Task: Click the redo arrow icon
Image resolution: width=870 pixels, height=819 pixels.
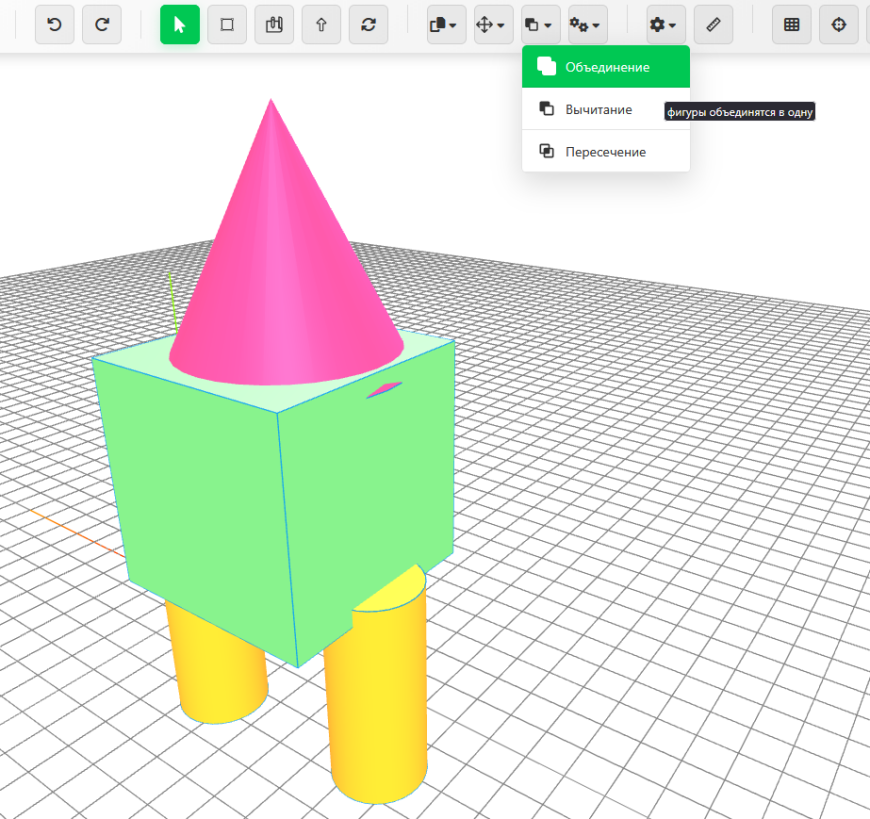Action: pyautogui.click(x=101, y=24)
